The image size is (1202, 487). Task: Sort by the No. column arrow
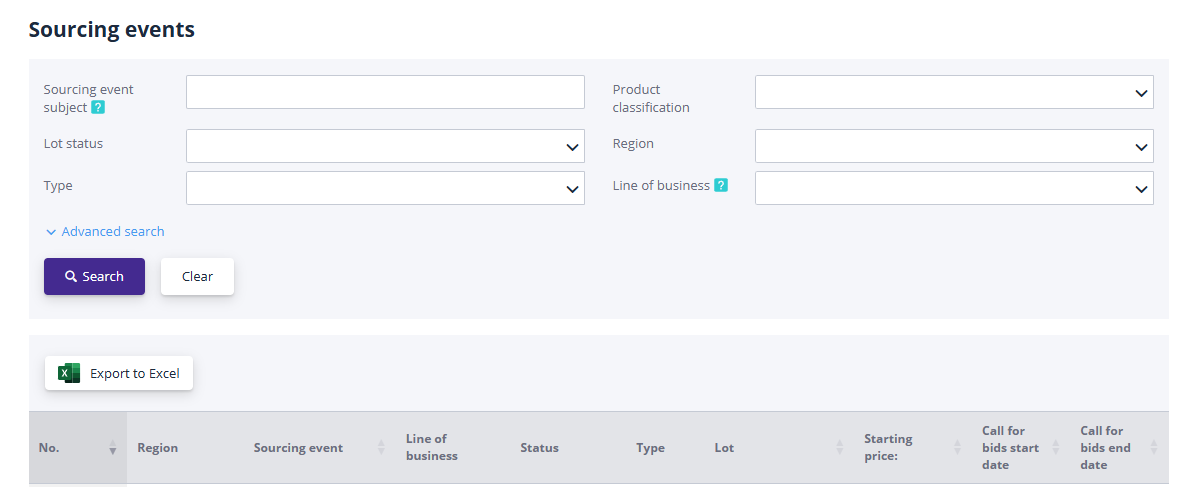click(x=112, y=448)
